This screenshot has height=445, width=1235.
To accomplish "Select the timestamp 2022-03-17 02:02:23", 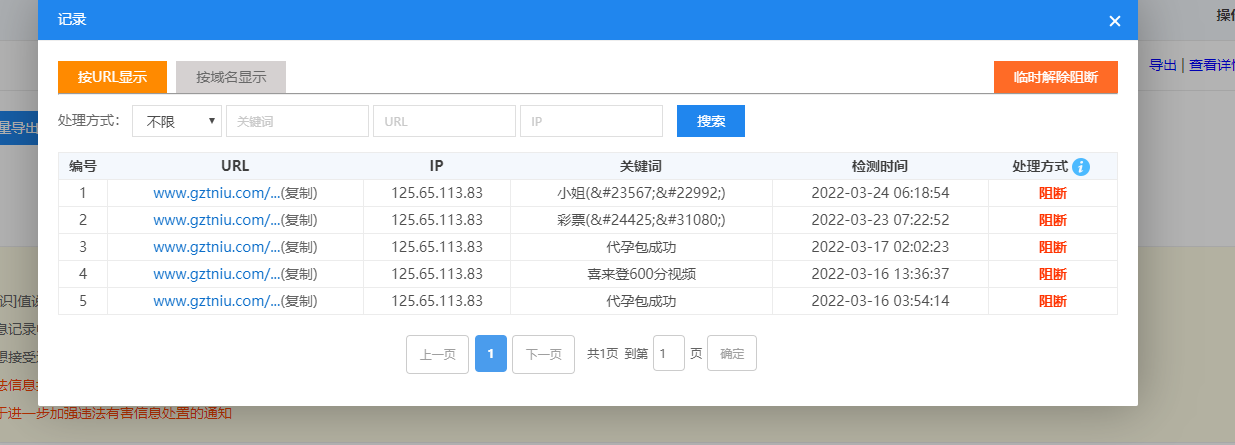I will [880, 247].
